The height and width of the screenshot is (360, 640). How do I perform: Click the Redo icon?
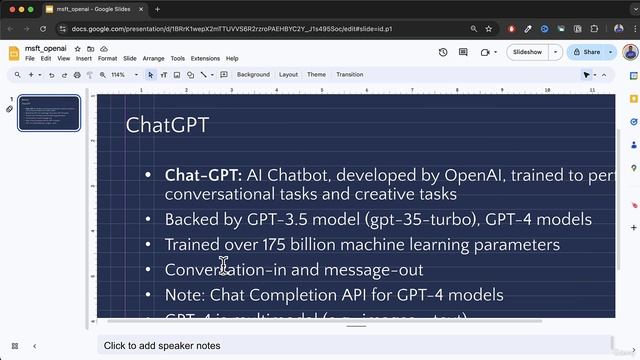(x=64, y=75)
